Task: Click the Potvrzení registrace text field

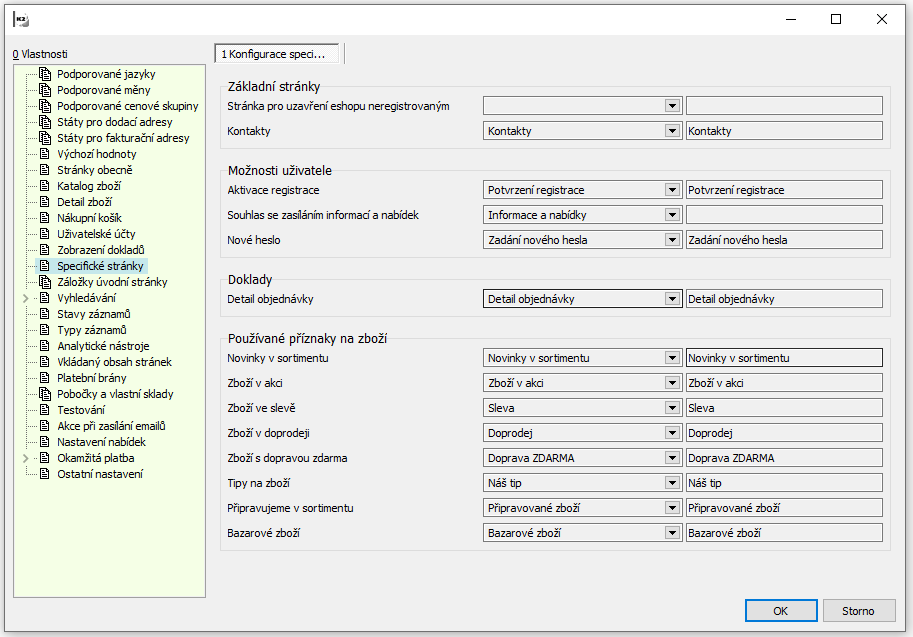Action: point(784,190)
